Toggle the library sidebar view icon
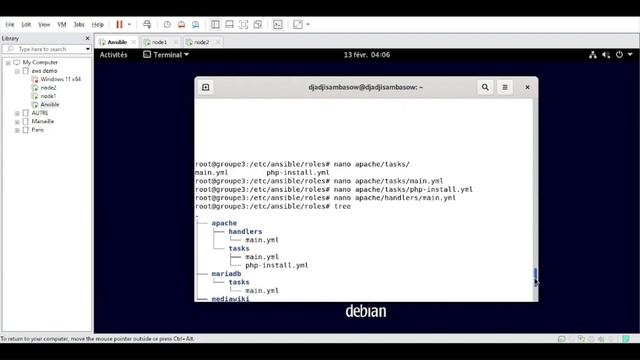 [215, 24]
